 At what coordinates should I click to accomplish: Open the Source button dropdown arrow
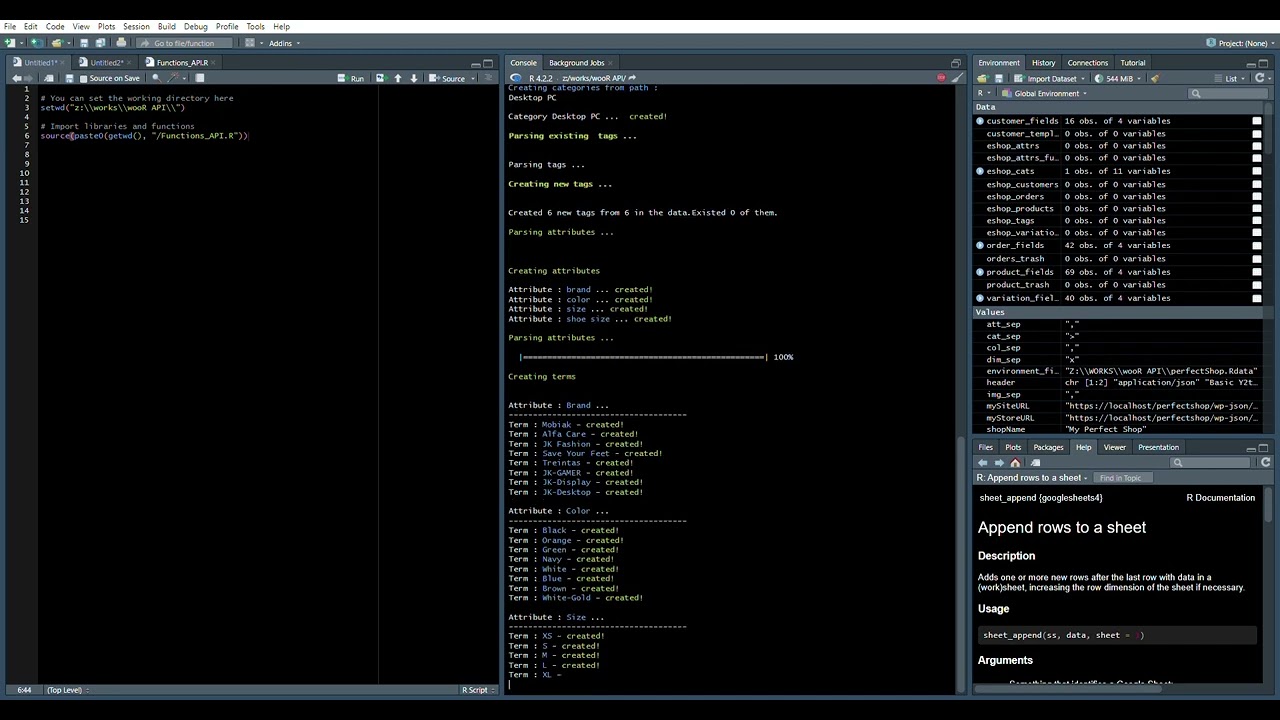pyautogui.click(x=472, y=78)
